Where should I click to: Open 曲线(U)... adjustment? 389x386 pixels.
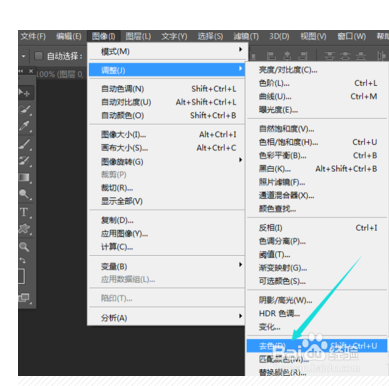(317, 96)
